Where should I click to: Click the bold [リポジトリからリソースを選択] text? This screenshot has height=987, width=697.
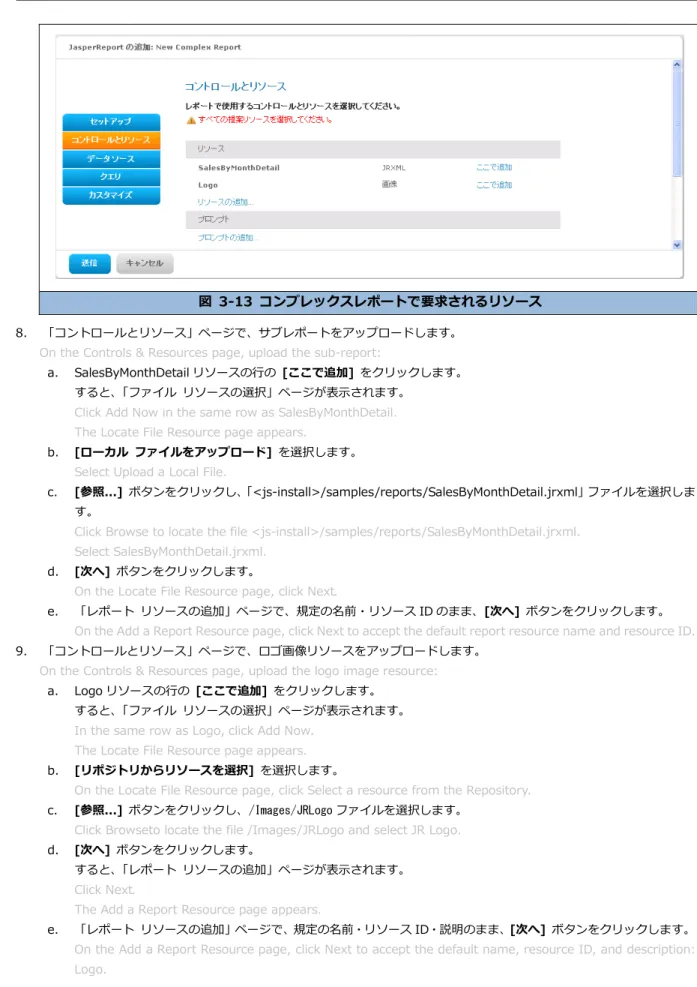point(164,770)
